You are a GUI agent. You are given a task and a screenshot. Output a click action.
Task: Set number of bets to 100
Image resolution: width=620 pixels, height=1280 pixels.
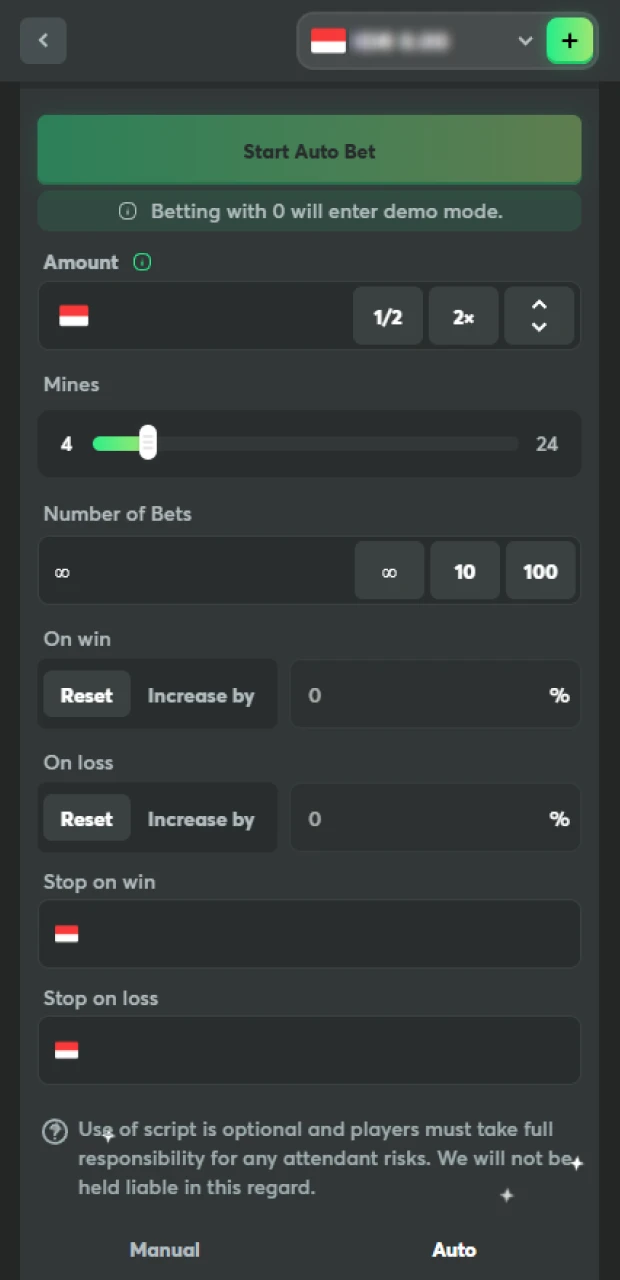(540, 571)
